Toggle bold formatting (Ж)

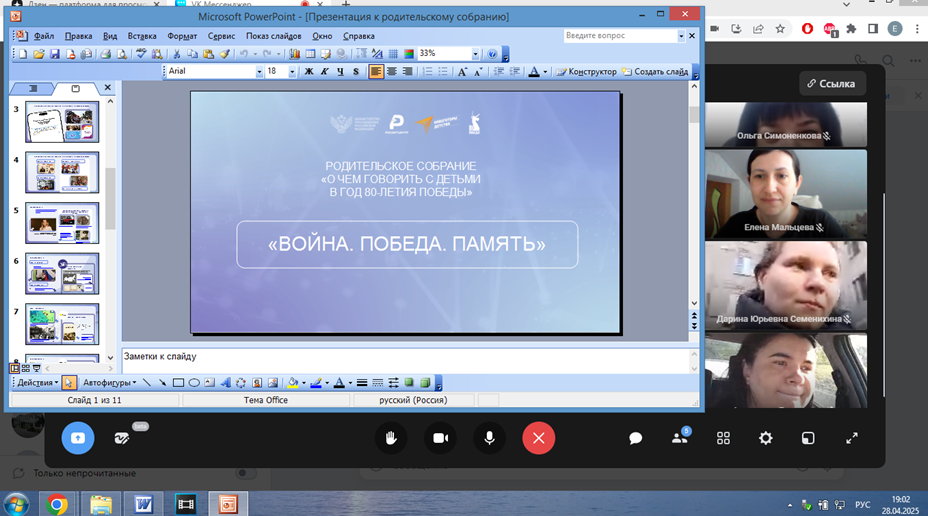[x=308, y=72]
